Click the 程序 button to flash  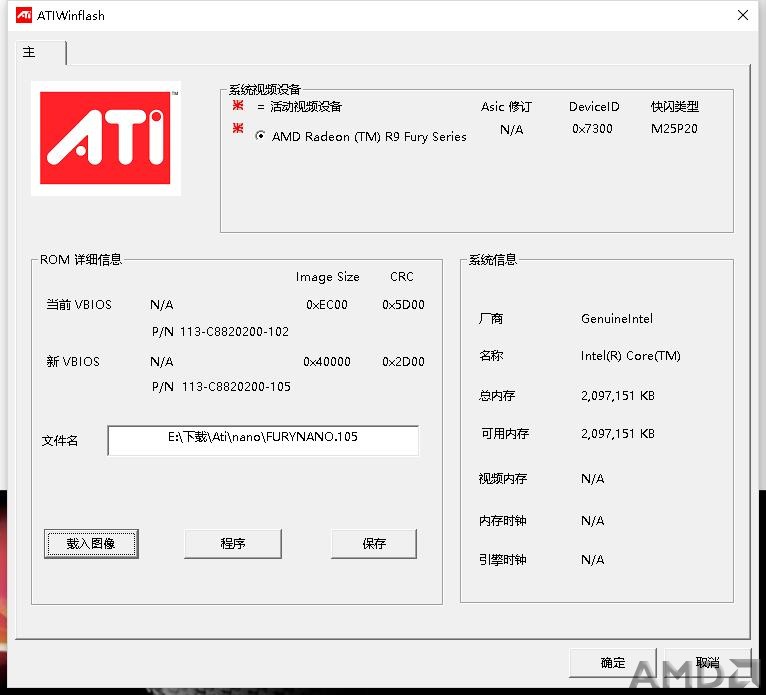tap(233, 544)
